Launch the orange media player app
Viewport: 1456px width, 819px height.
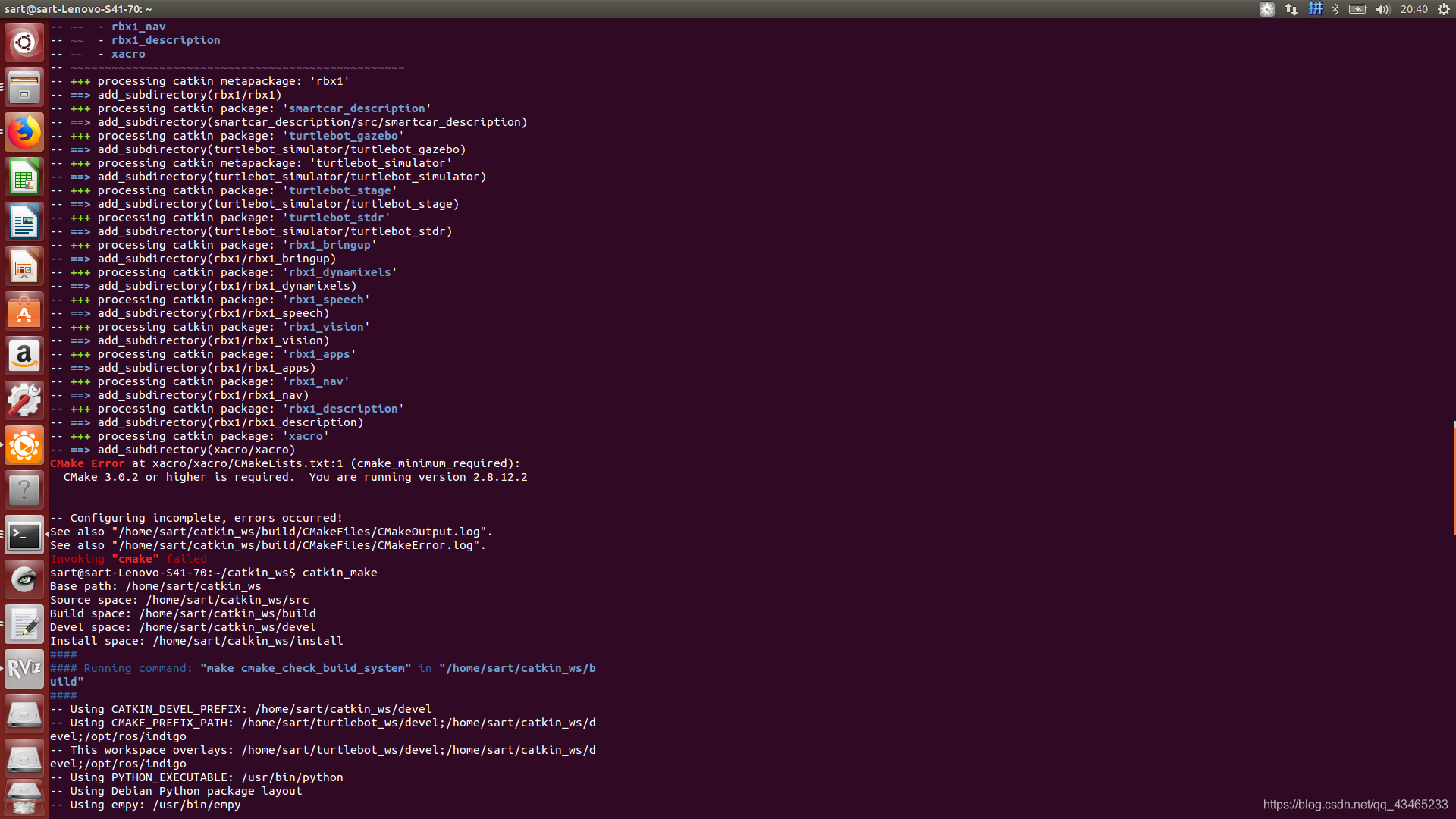coord(24,445)
